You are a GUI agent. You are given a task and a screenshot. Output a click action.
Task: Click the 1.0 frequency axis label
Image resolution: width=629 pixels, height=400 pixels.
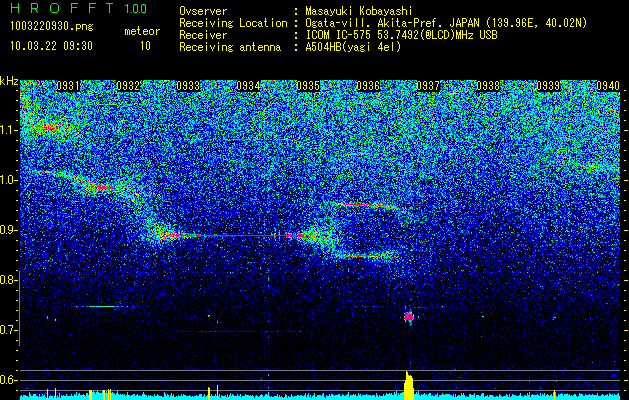click(9, 180)
